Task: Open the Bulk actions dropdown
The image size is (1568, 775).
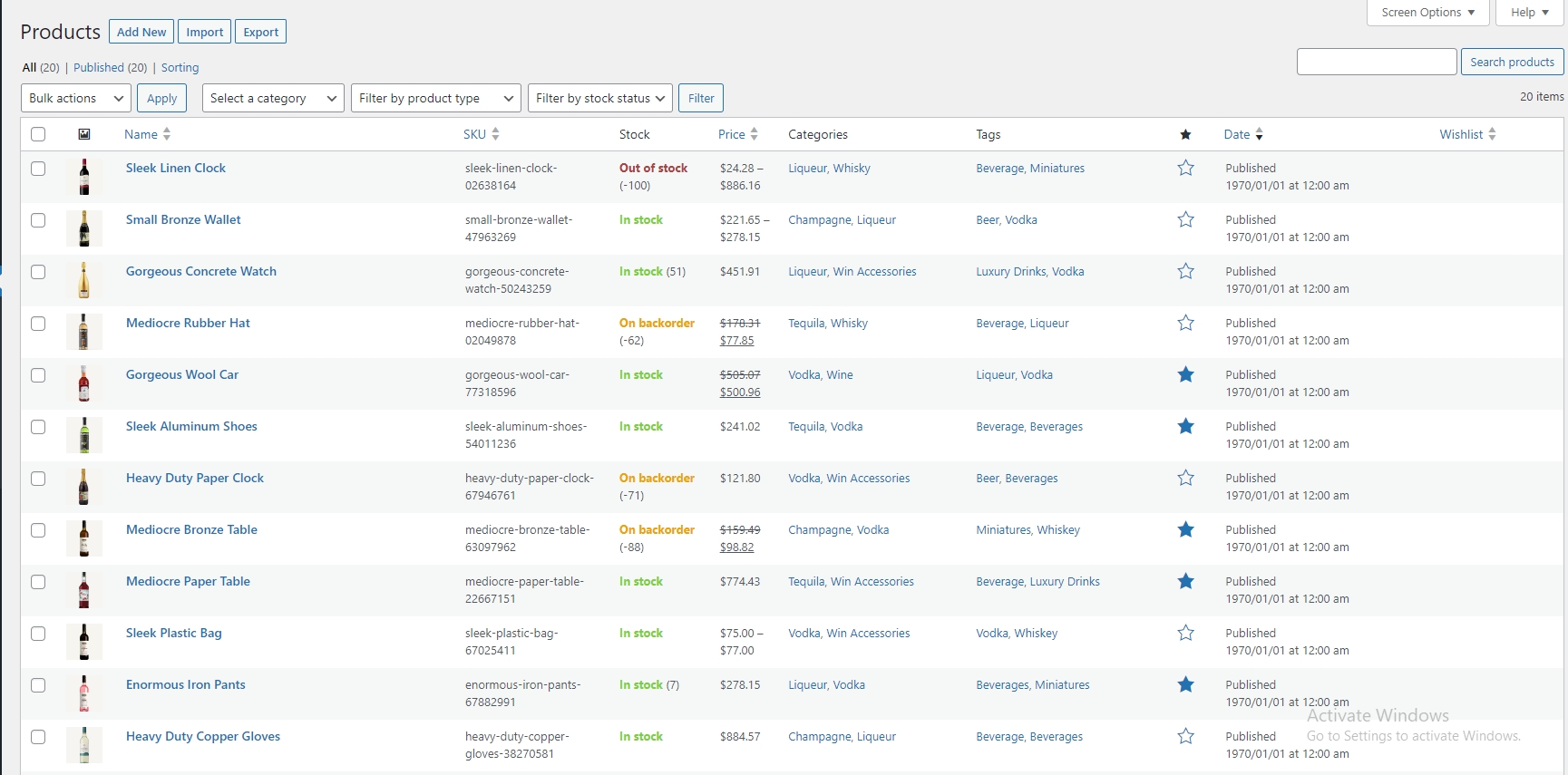Action: (76, 98)
